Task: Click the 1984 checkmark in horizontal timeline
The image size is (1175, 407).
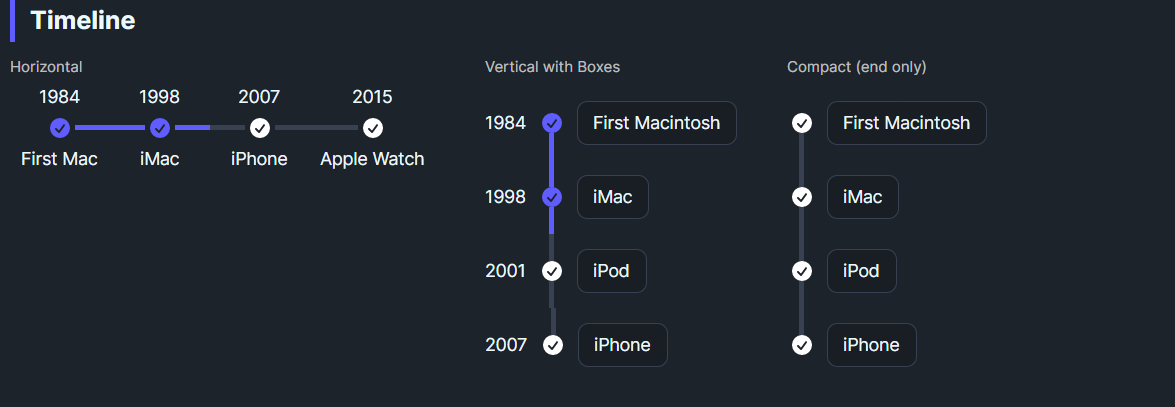Action: (60, 128)
